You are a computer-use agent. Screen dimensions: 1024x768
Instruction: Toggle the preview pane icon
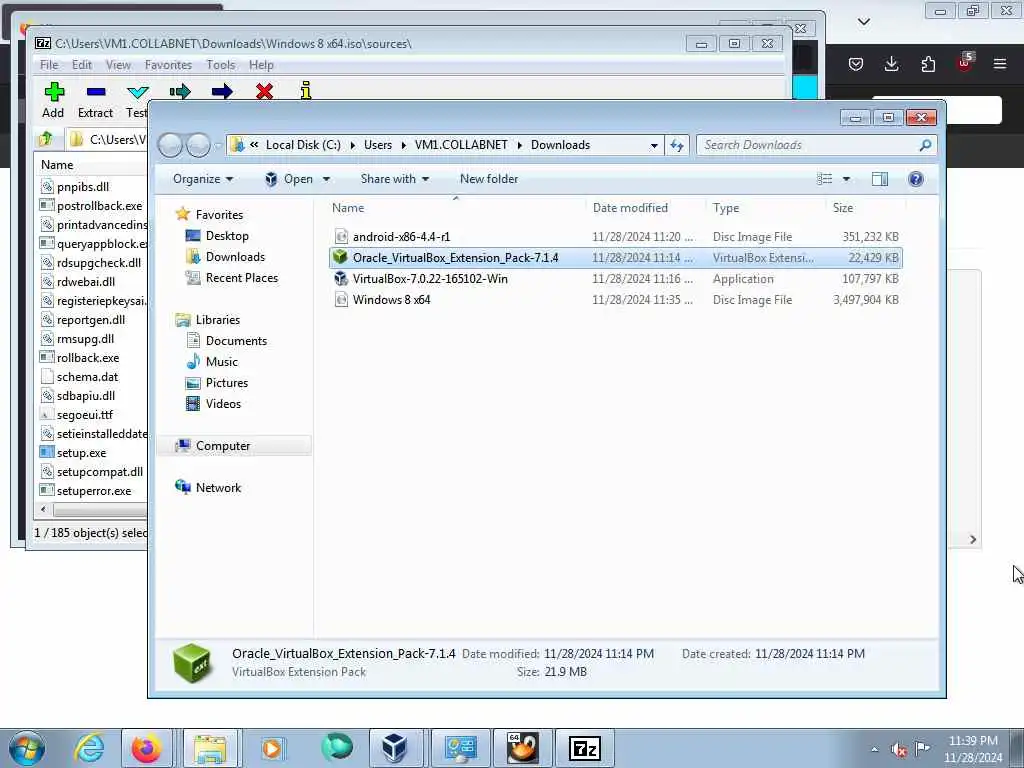pos(880,179)
